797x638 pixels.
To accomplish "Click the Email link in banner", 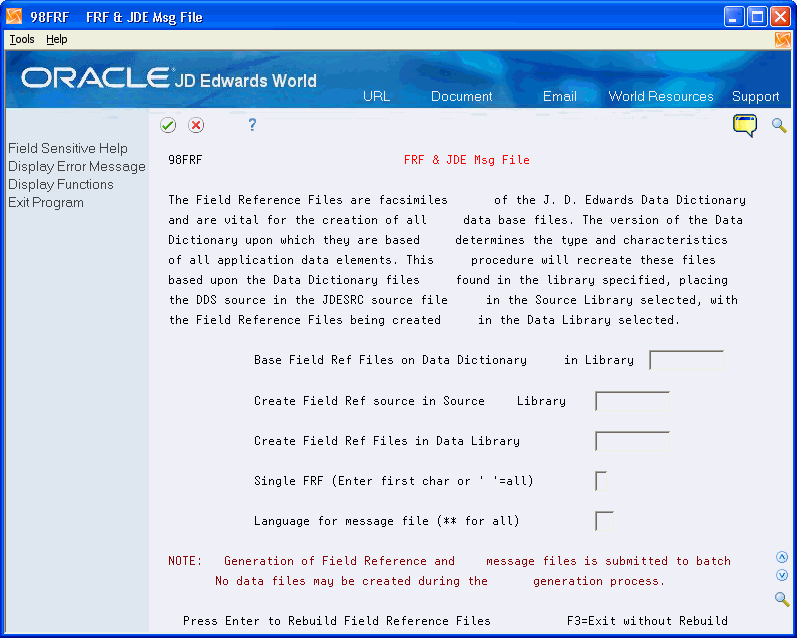I will tap(560, 96).
